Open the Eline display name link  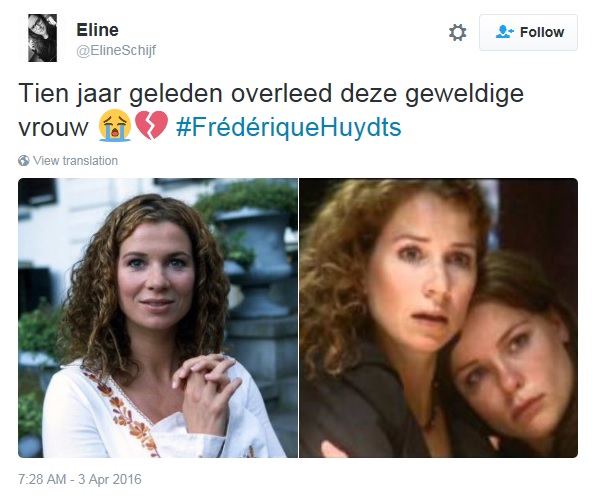[98, 30]
